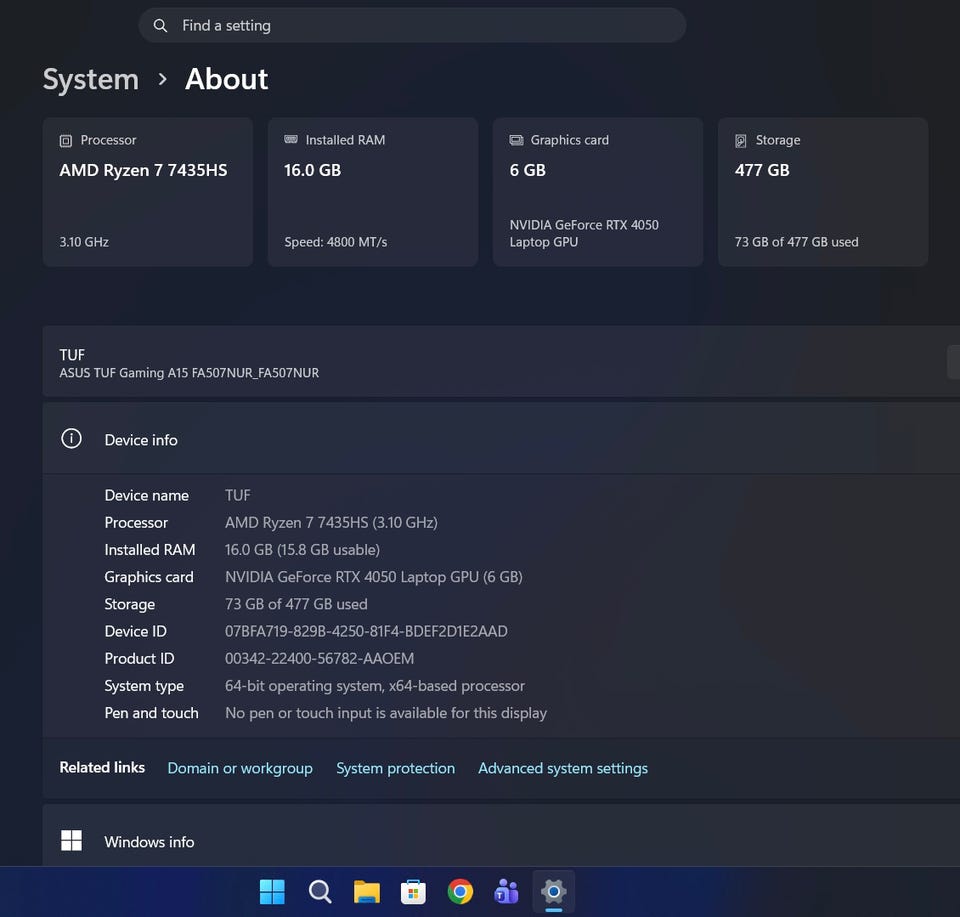The image size is (960, 917).
Task: Click the Graphics card icon on card
Action: 516,140
